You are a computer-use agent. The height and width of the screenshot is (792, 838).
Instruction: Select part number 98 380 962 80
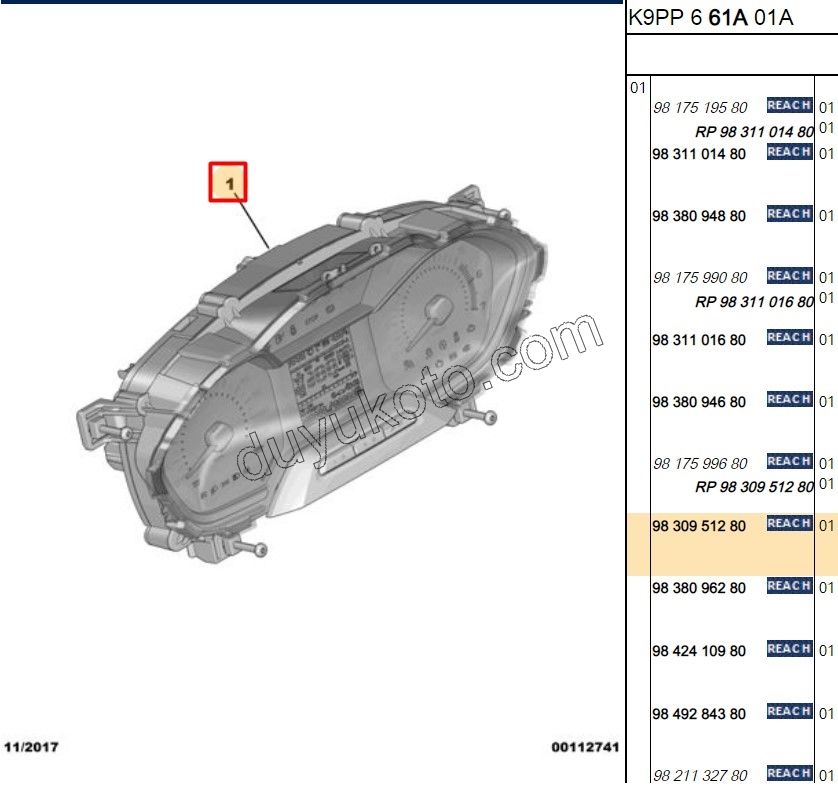pyautogui.click(x=699, y=588)
